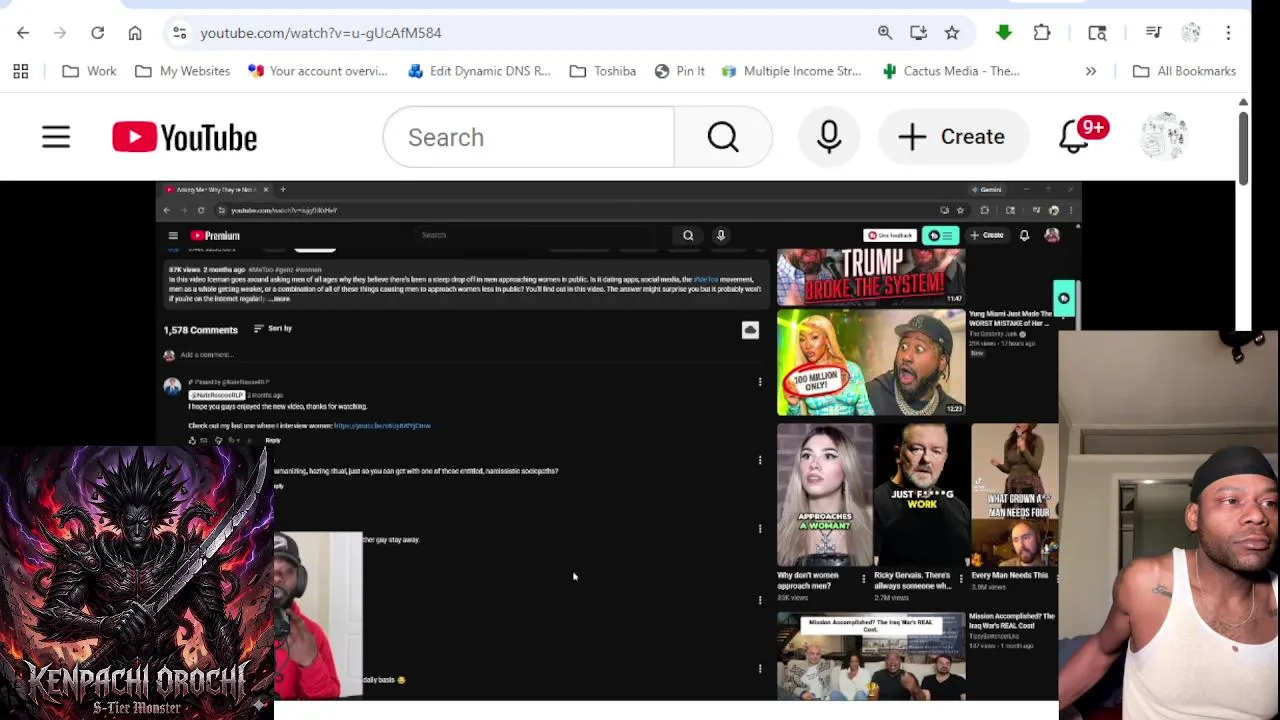View site information icon in address bar
Image resolution: width=1280 pixels, height=720 pixels.
coord(179,33)
